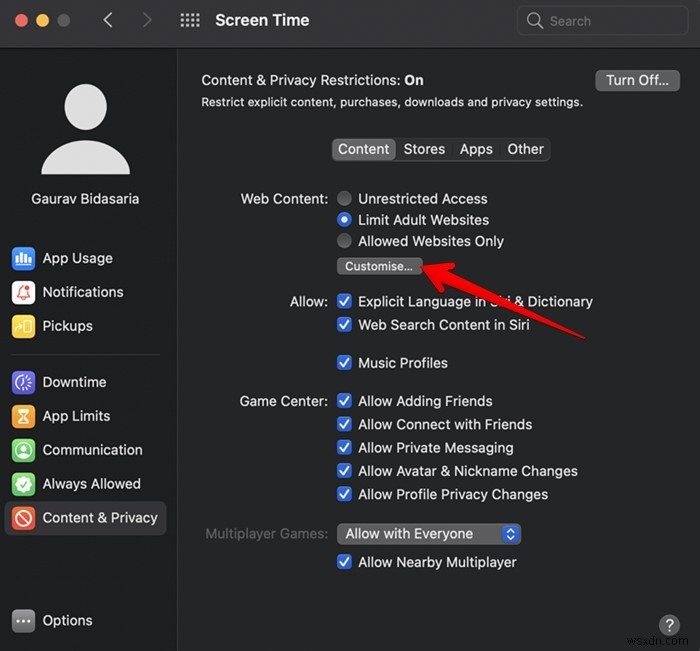Click into the Search field

pos(602,21)
